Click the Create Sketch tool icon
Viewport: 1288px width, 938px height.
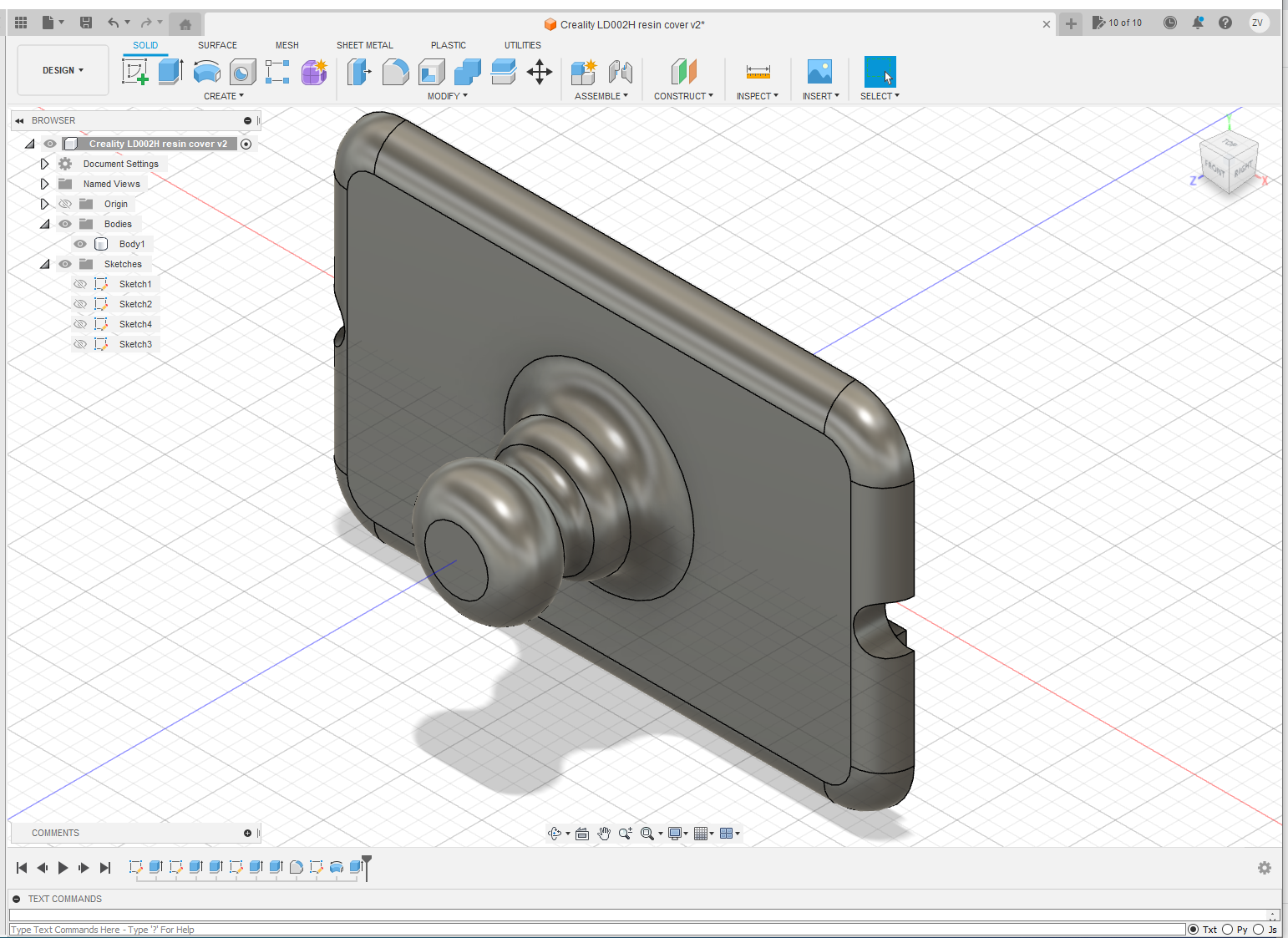point(135,72)
